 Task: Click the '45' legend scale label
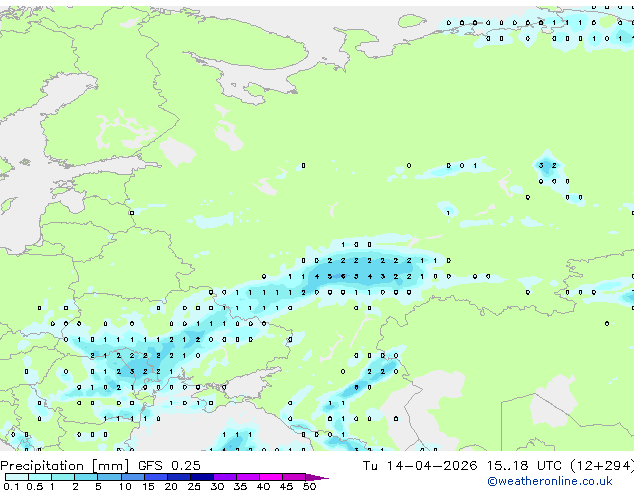coord(286,486)
